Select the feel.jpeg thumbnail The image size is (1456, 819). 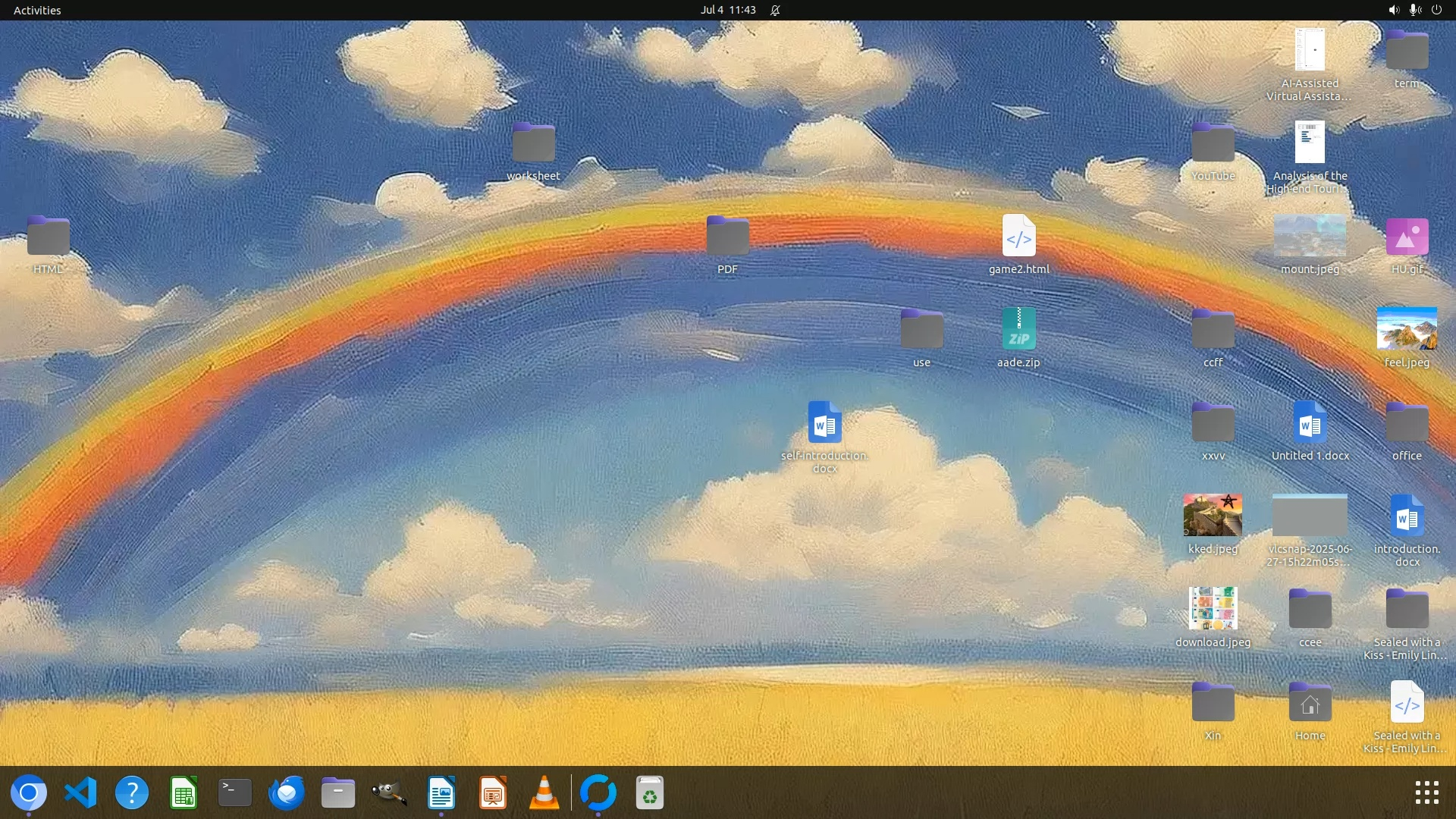1407,328
